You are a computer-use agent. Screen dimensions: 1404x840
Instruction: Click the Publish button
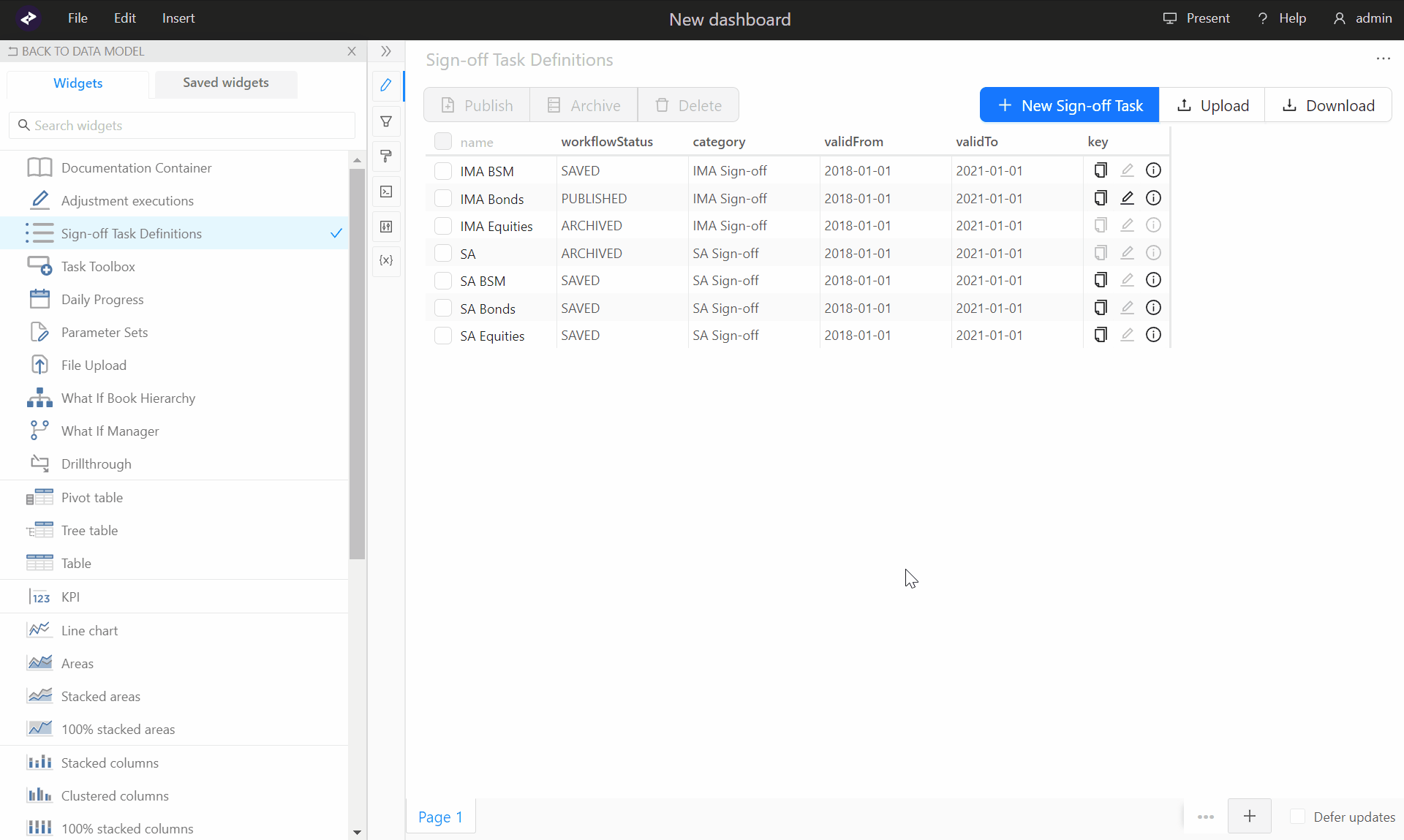(477, 105)
